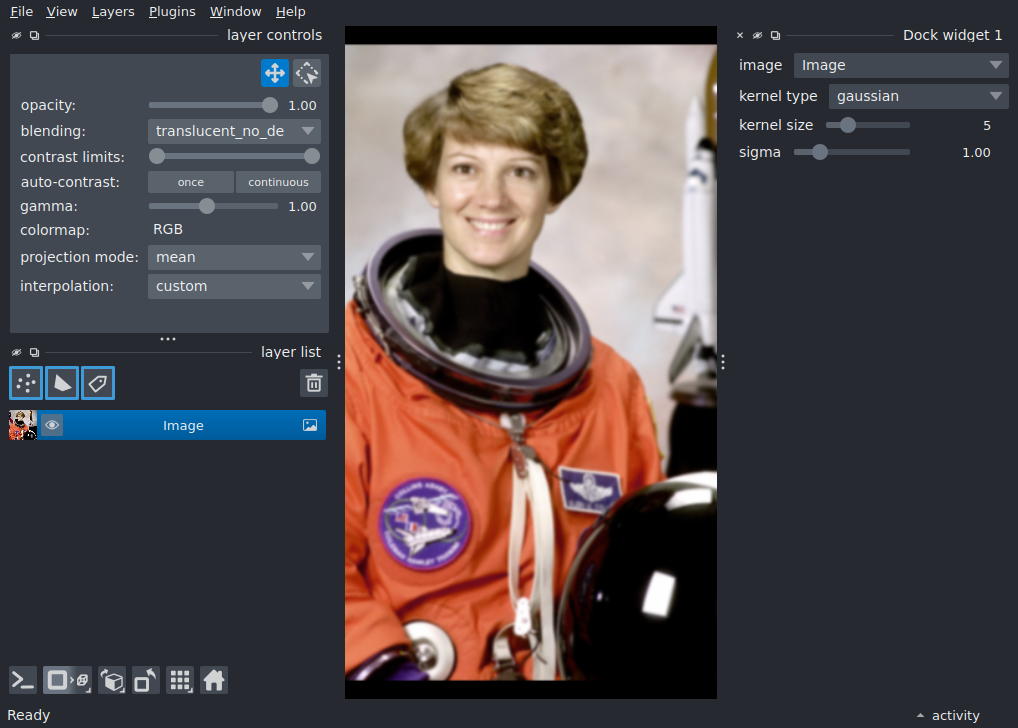Add a new points layer
This screenshot has height=728, width=1018.
tap(26, 383)
